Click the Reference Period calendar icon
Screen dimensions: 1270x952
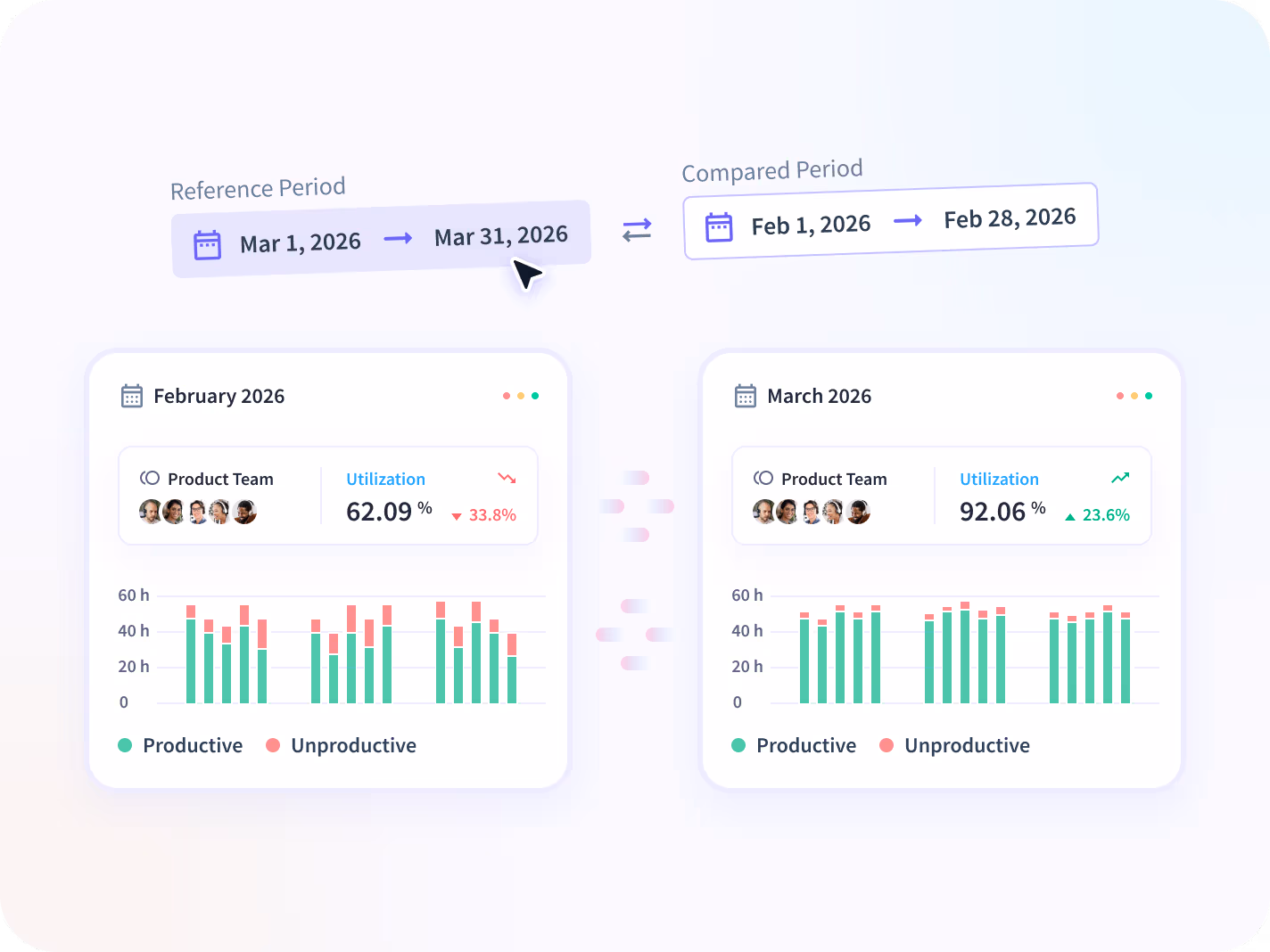coord(207,245)
